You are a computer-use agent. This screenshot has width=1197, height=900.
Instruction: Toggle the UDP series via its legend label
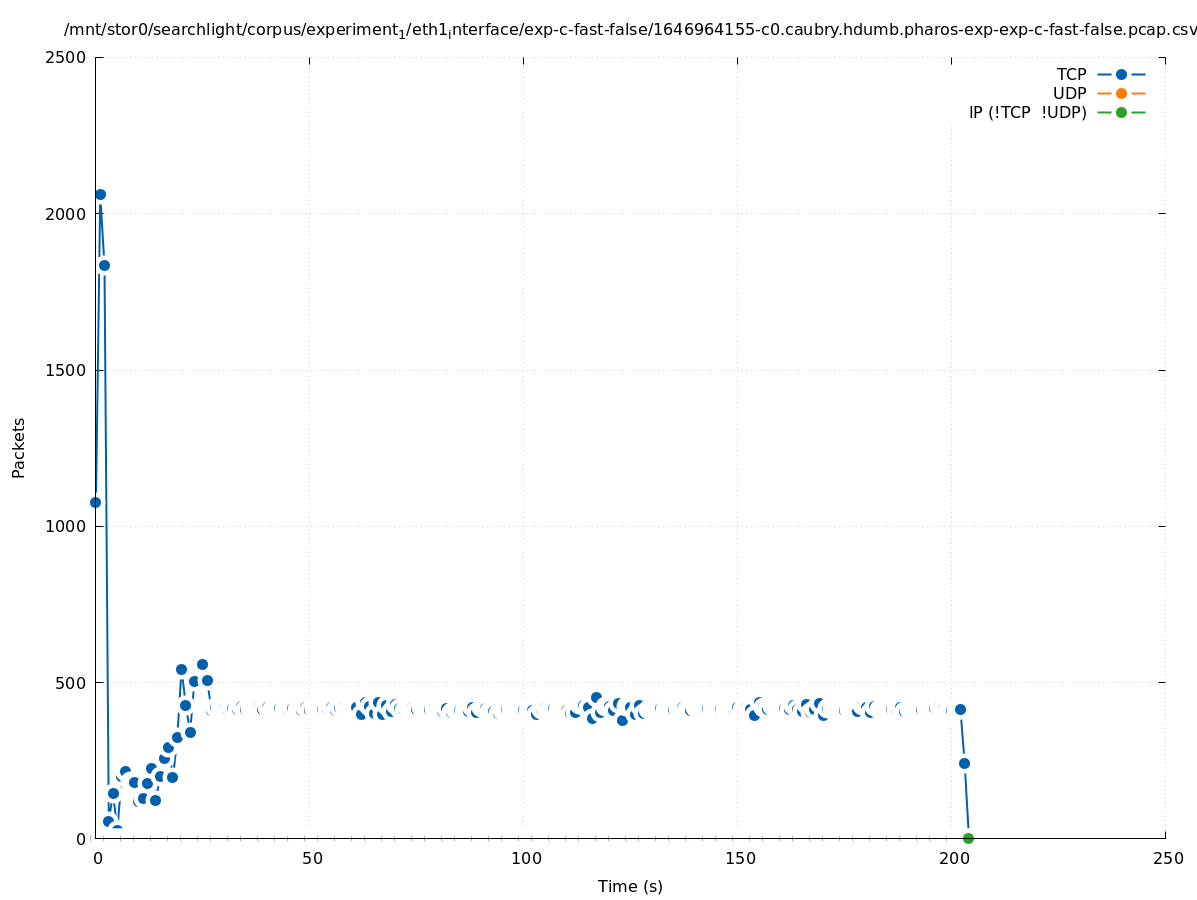[1069, 93]
